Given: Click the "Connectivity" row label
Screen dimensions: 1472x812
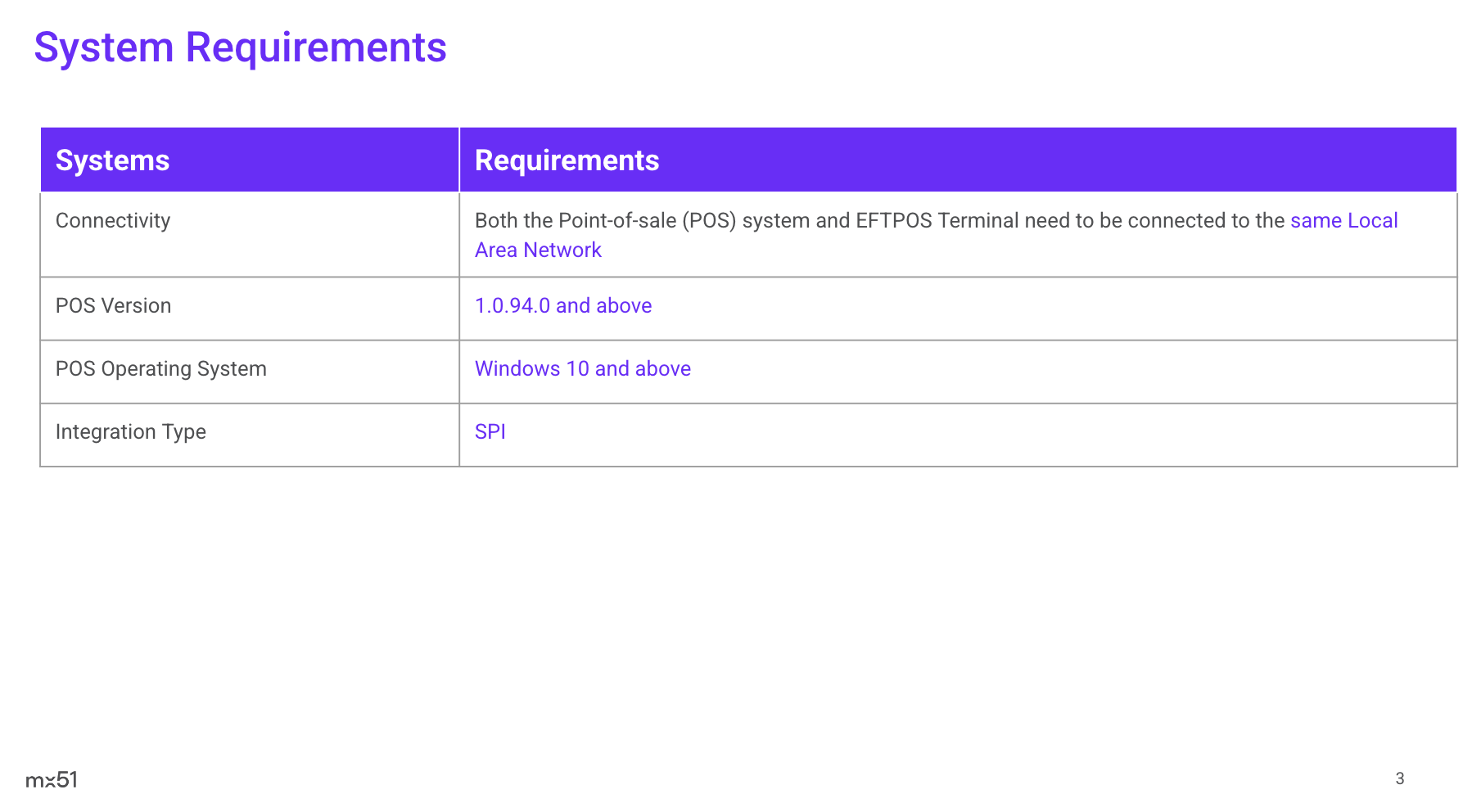Looking at the screenshot, I should coord(113,221).
